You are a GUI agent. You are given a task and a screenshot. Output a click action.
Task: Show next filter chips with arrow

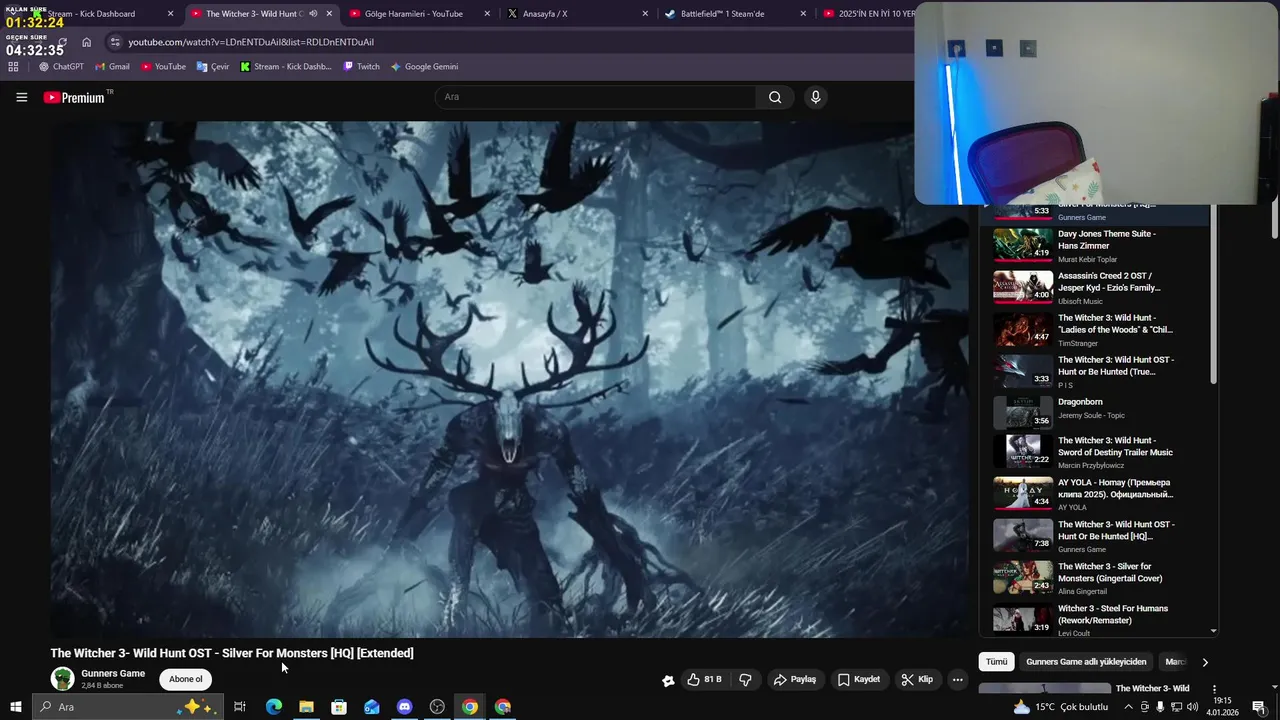tap(1204, 662)
